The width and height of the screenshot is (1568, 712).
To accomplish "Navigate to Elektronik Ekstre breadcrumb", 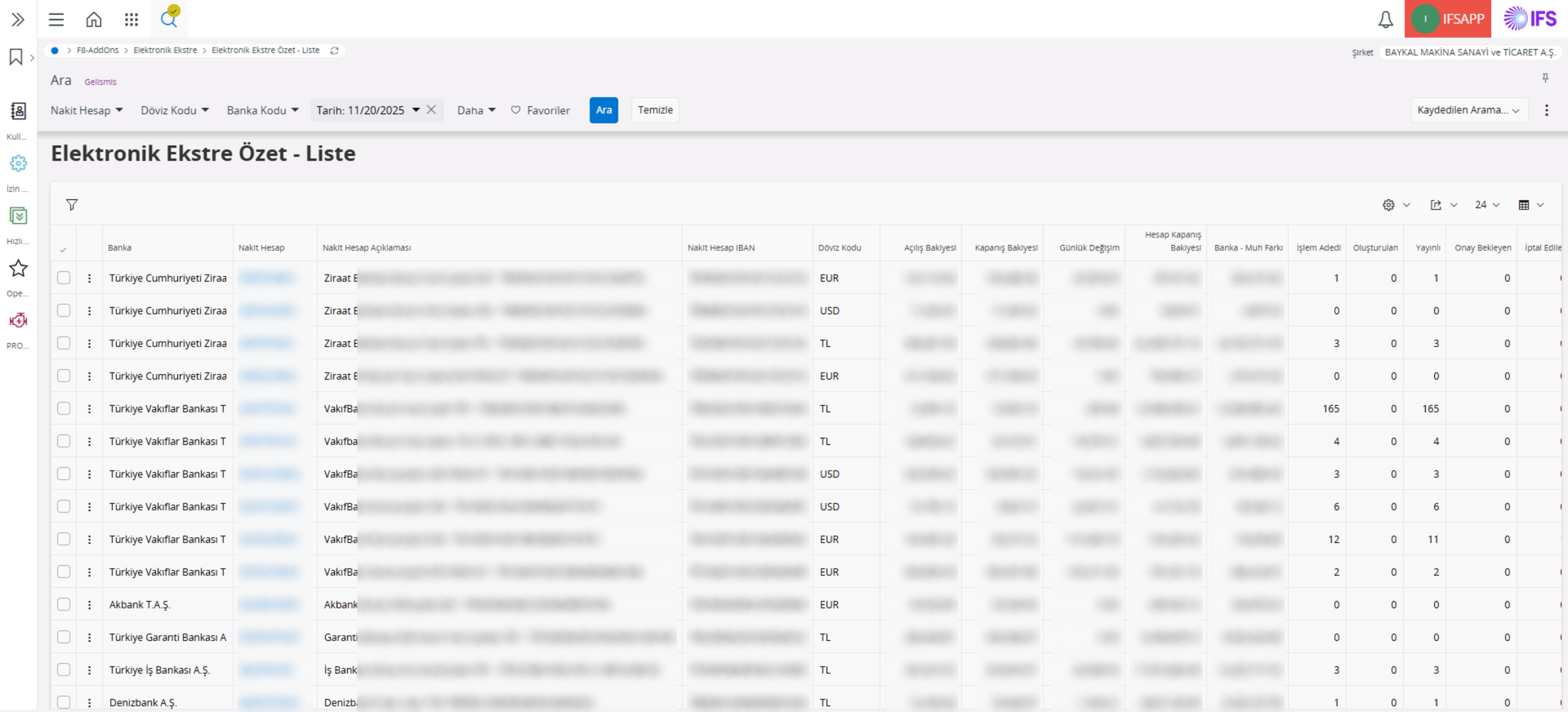I will point(165,51).
